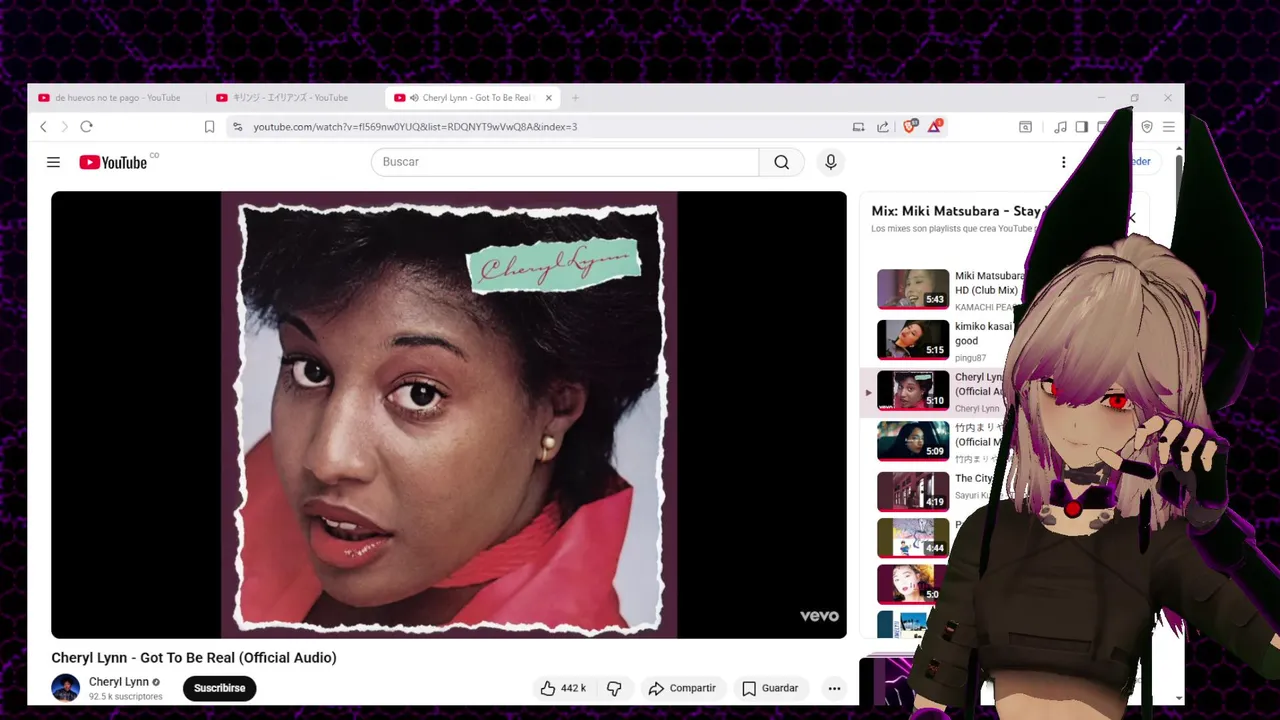Open site settings icon in address bar
Screen dimensions: 1280x720
237,127
